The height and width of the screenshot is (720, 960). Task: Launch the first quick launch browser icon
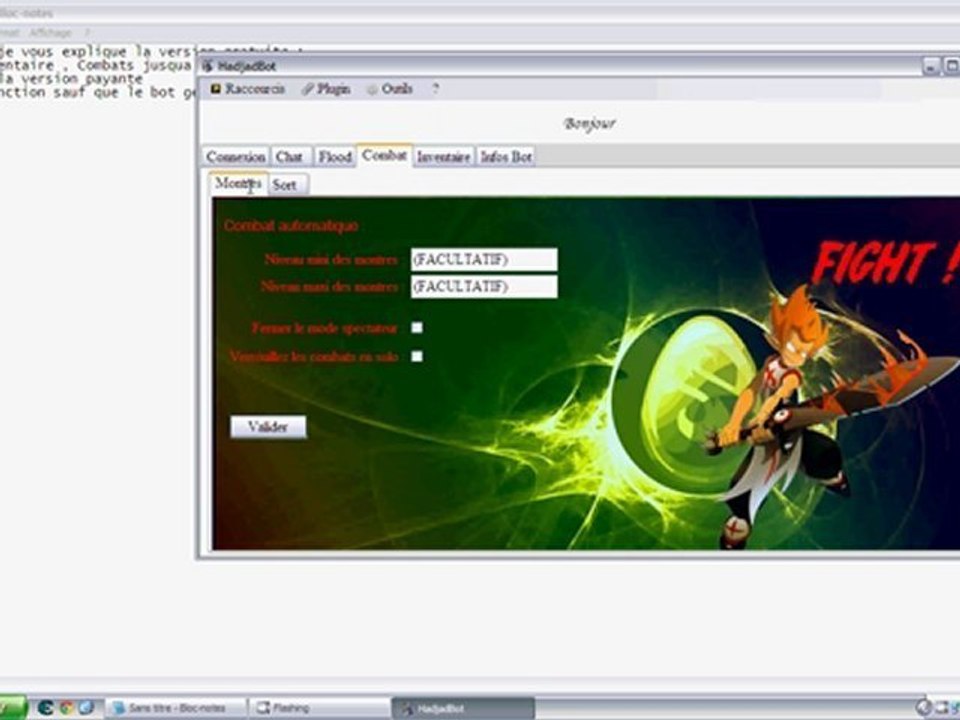46,708
